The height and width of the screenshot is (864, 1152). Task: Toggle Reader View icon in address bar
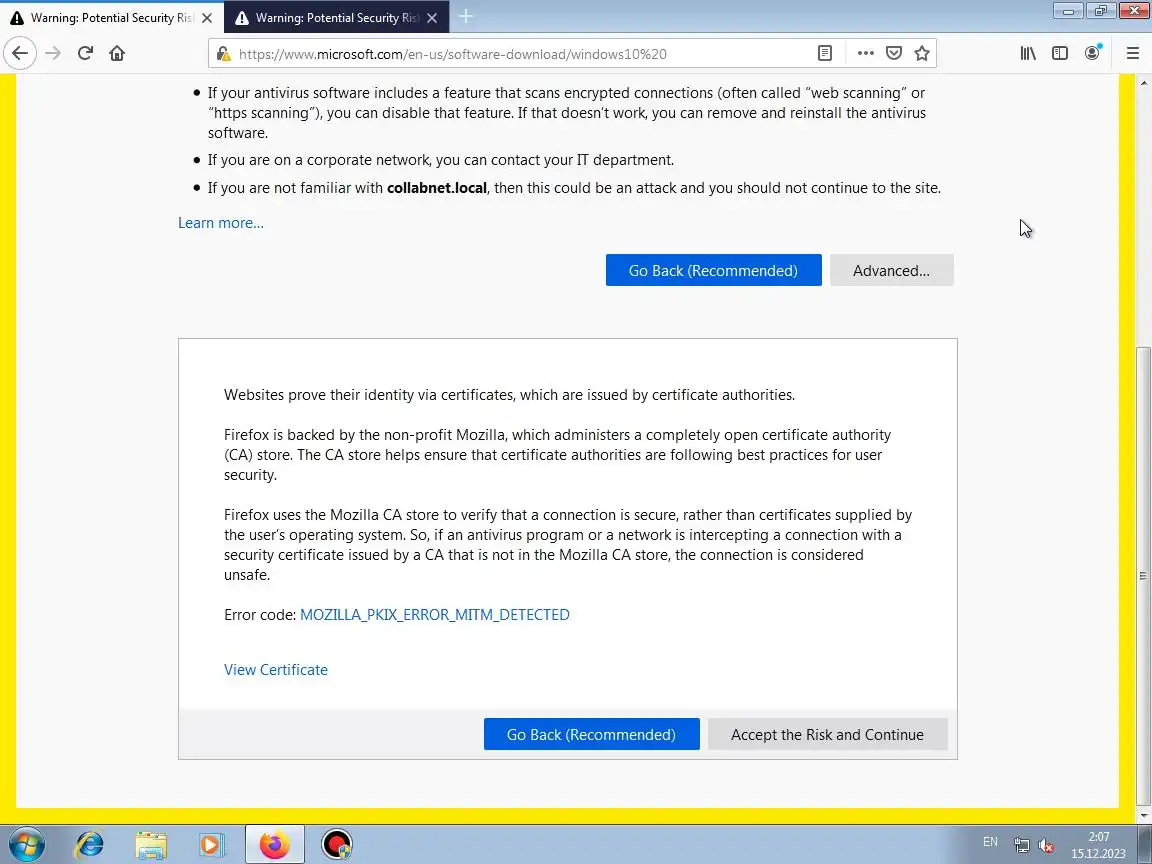pyautogui.click(x=825, y=54)
